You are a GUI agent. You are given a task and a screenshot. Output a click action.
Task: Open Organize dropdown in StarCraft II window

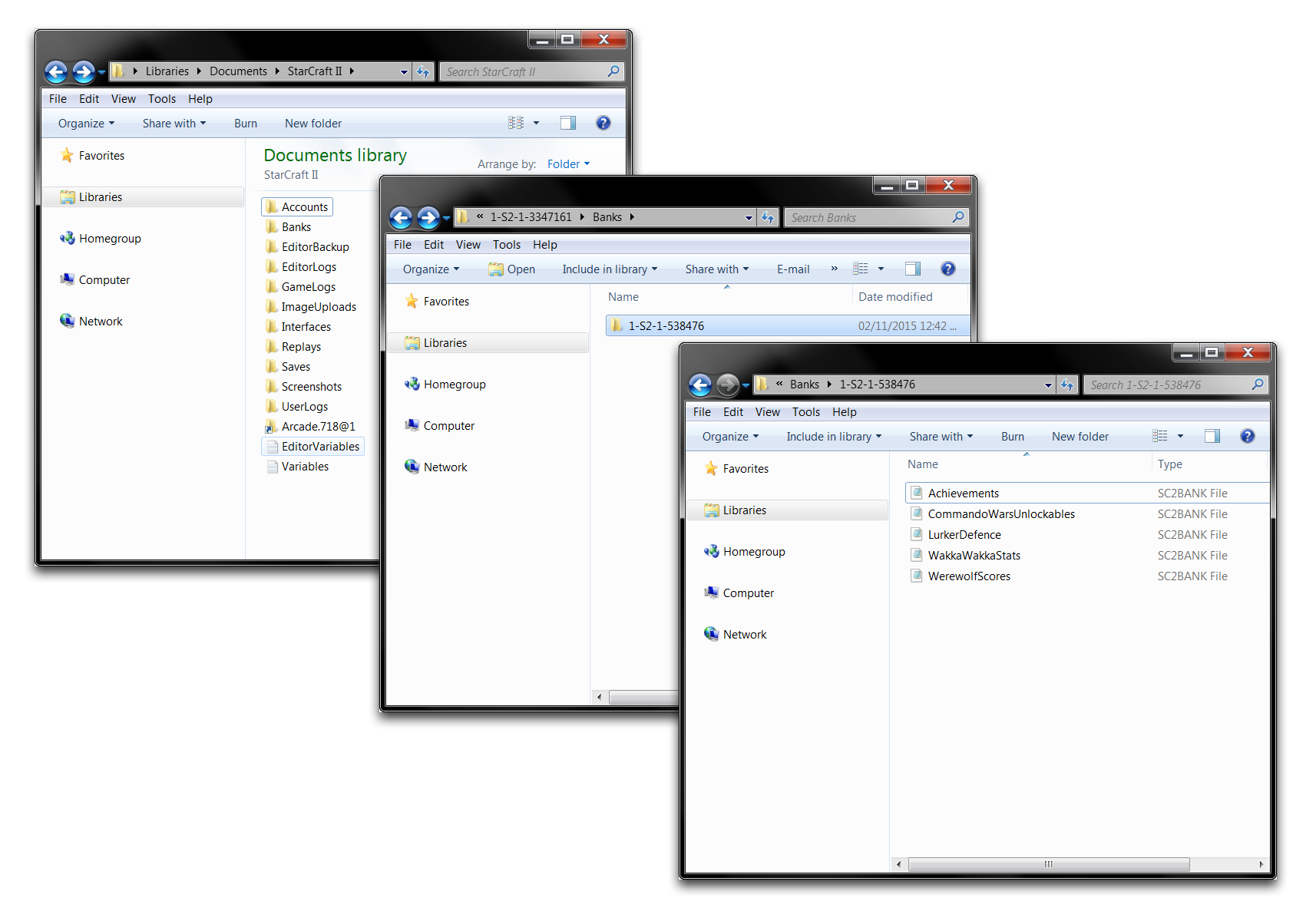[86, 123]
